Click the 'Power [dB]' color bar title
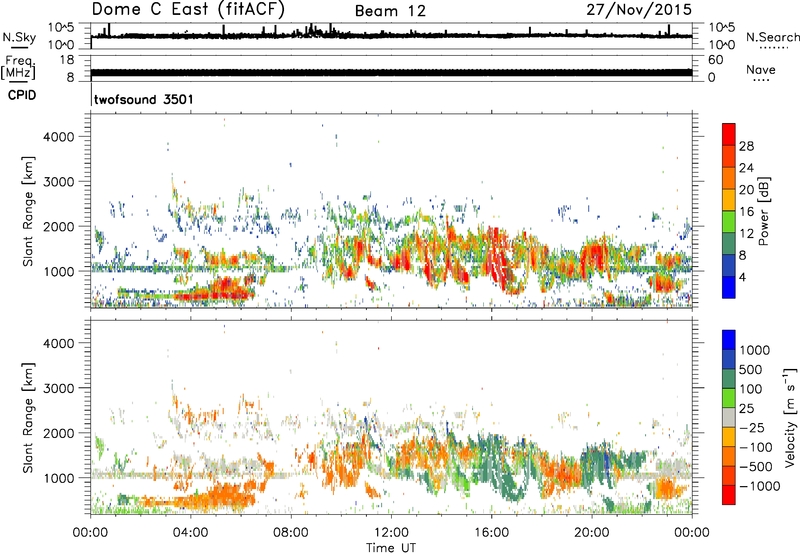 763,211
